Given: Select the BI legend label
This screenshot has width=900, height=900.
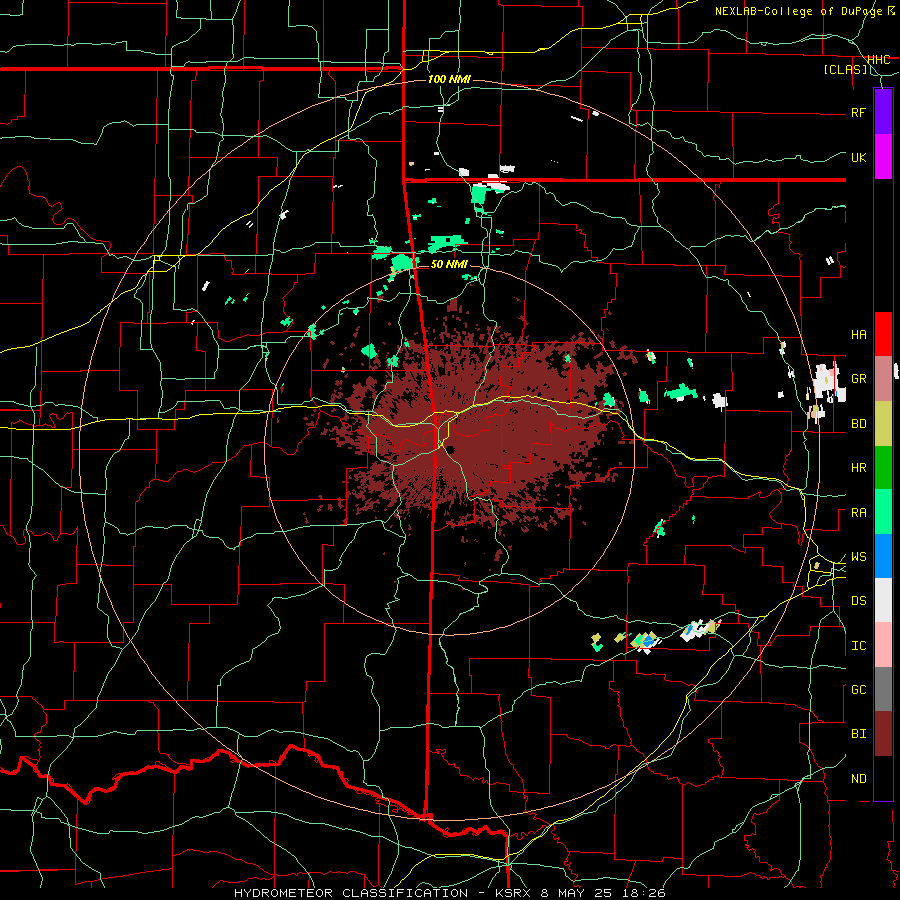Looking at the screenshot, I should pyautogui.click(x=858, y=734).
